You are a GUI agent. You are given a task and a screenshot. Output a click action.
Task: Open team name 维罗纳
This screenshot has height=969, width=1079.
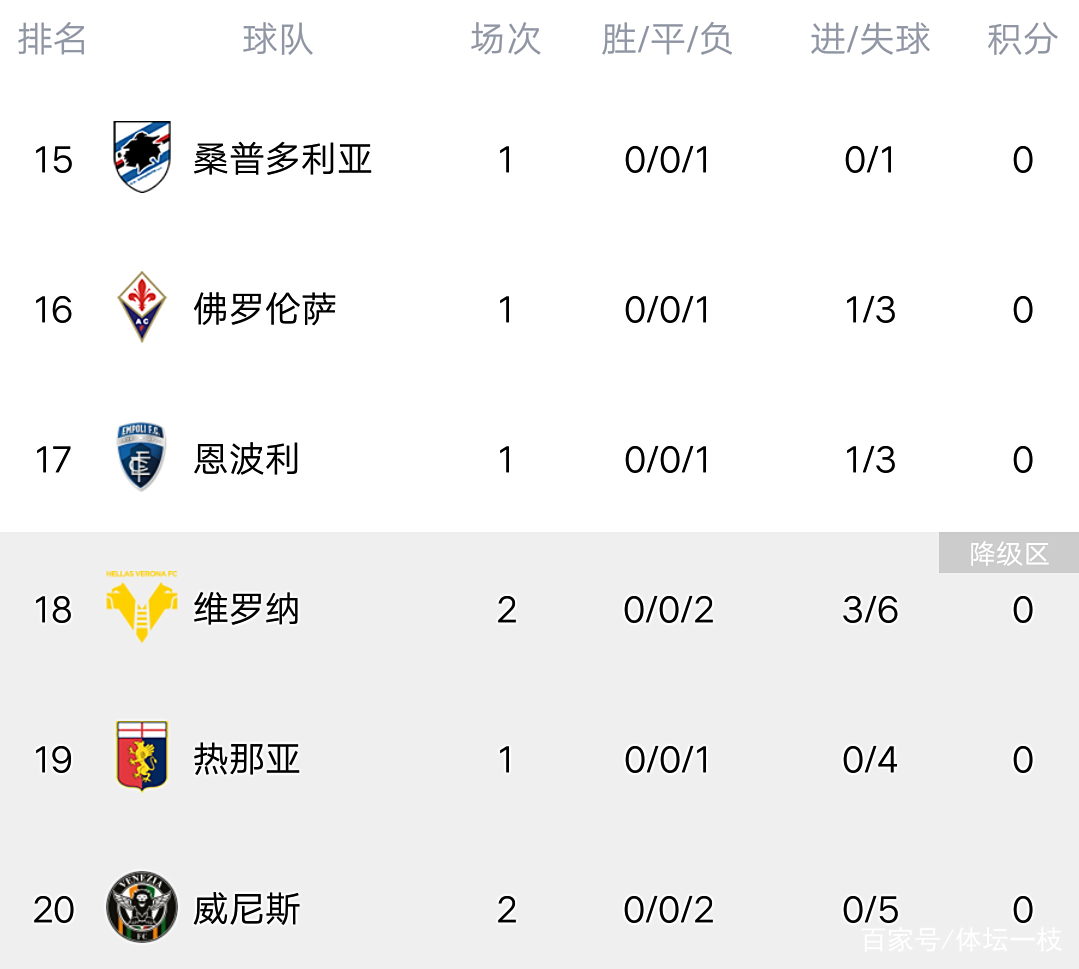(246, 609)
